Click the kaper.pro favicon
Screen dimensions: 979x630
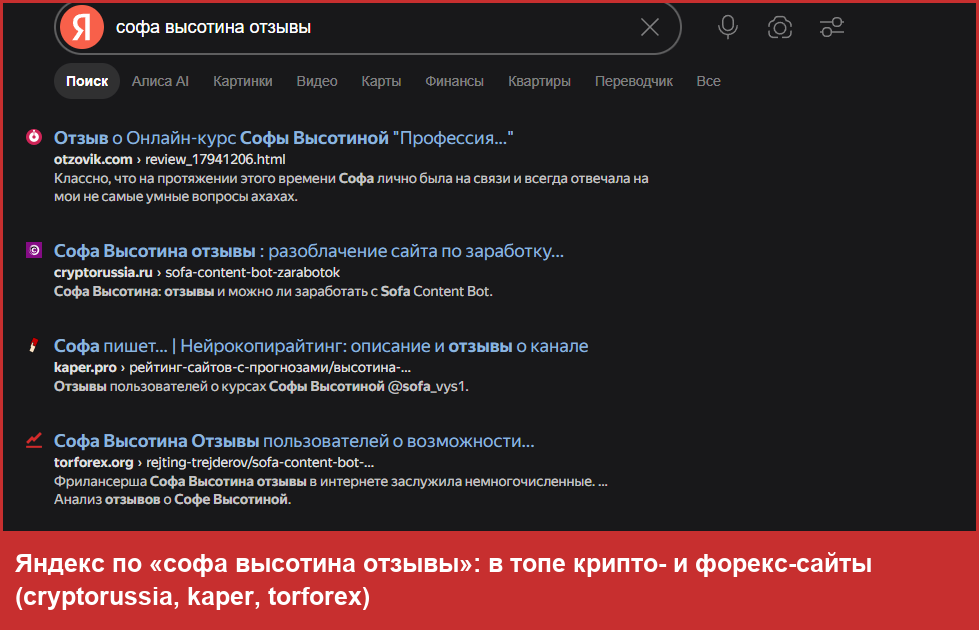tap(34, 345)
